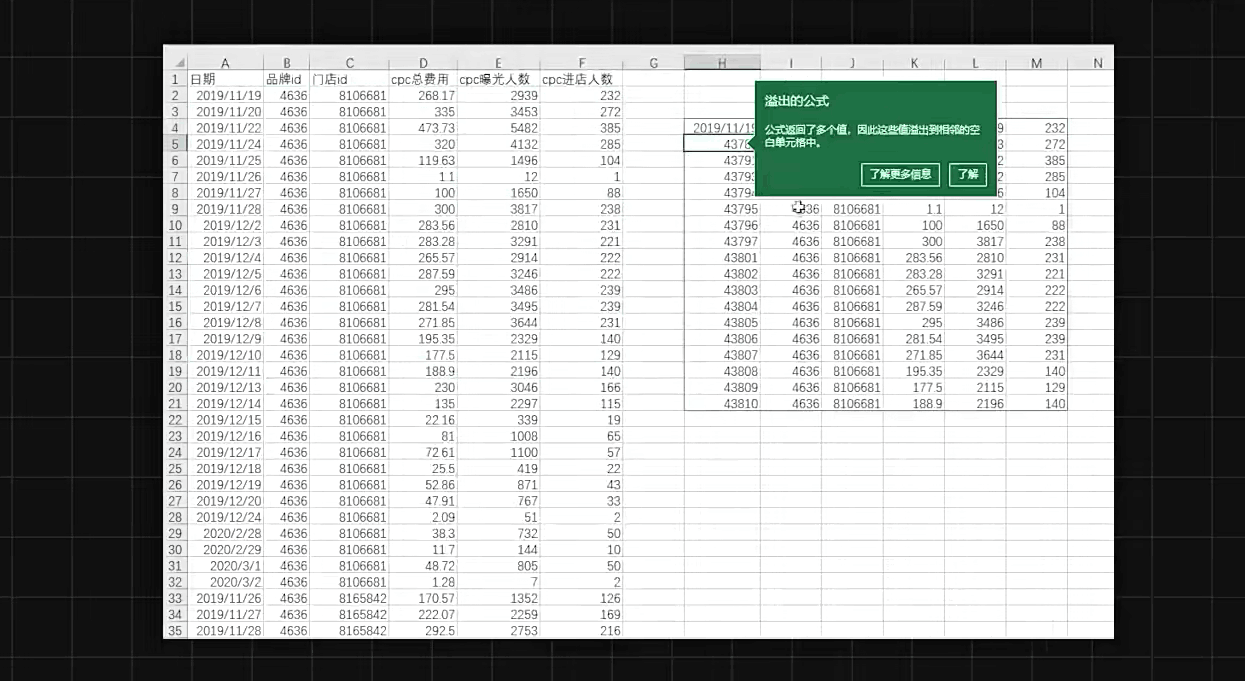Click column K cell showing 188.9
This screenshot has width=1245, height=681.
(x=914, y=403)
